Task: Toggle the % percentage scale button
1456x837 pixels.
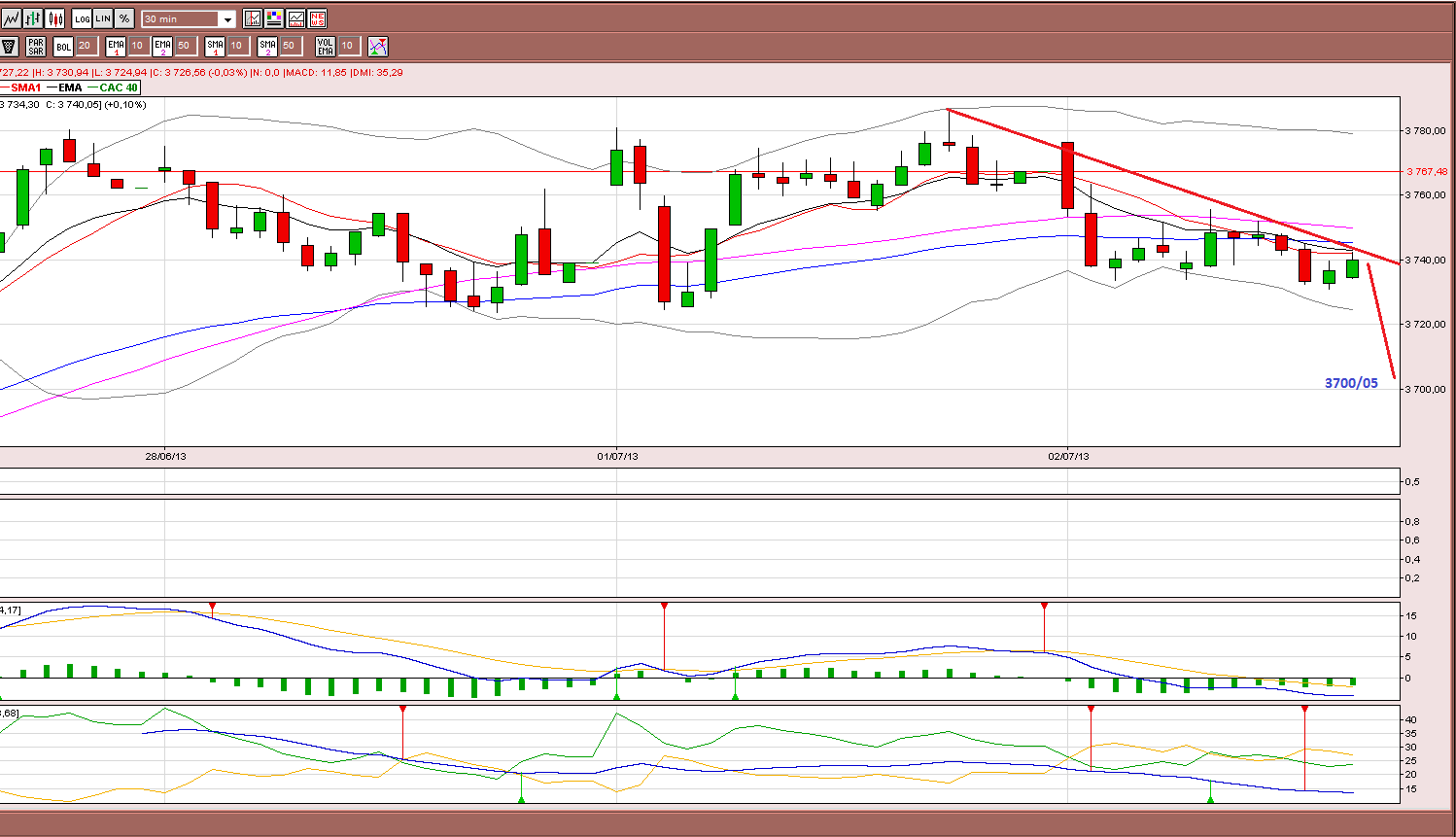Action: coord(124,18)
